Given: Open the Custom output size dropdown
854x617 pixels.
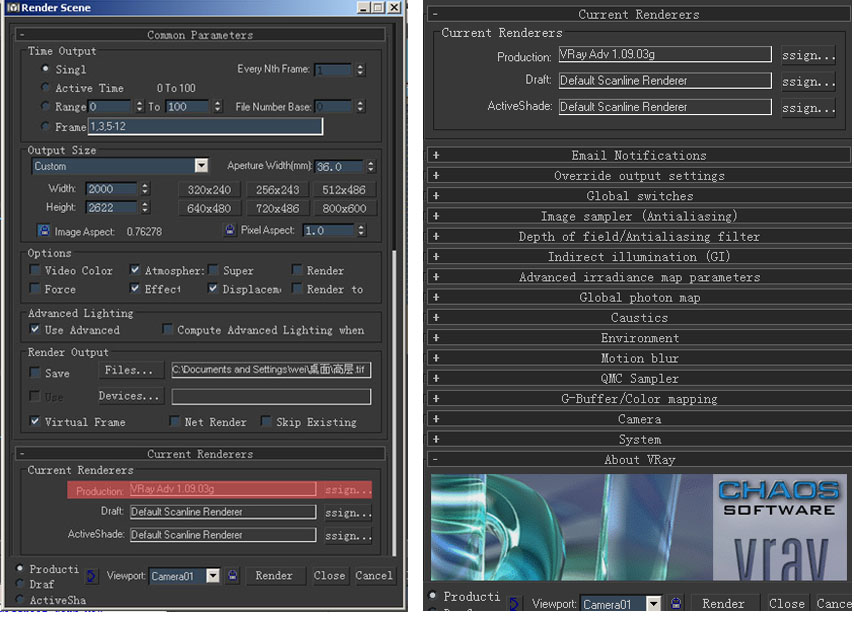Looking at the screenshot, I should [201, 166].
